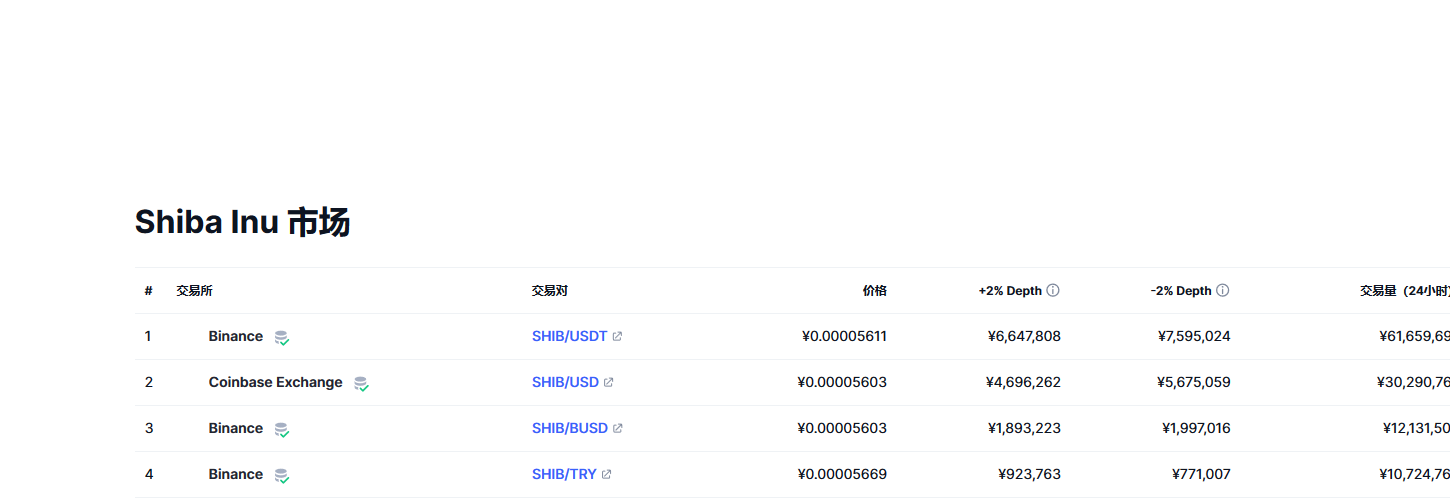This screenshot has width=1450, height=500.
Task: Open the SHIB/TRY trading pair link
Action: tap(564, 475)
